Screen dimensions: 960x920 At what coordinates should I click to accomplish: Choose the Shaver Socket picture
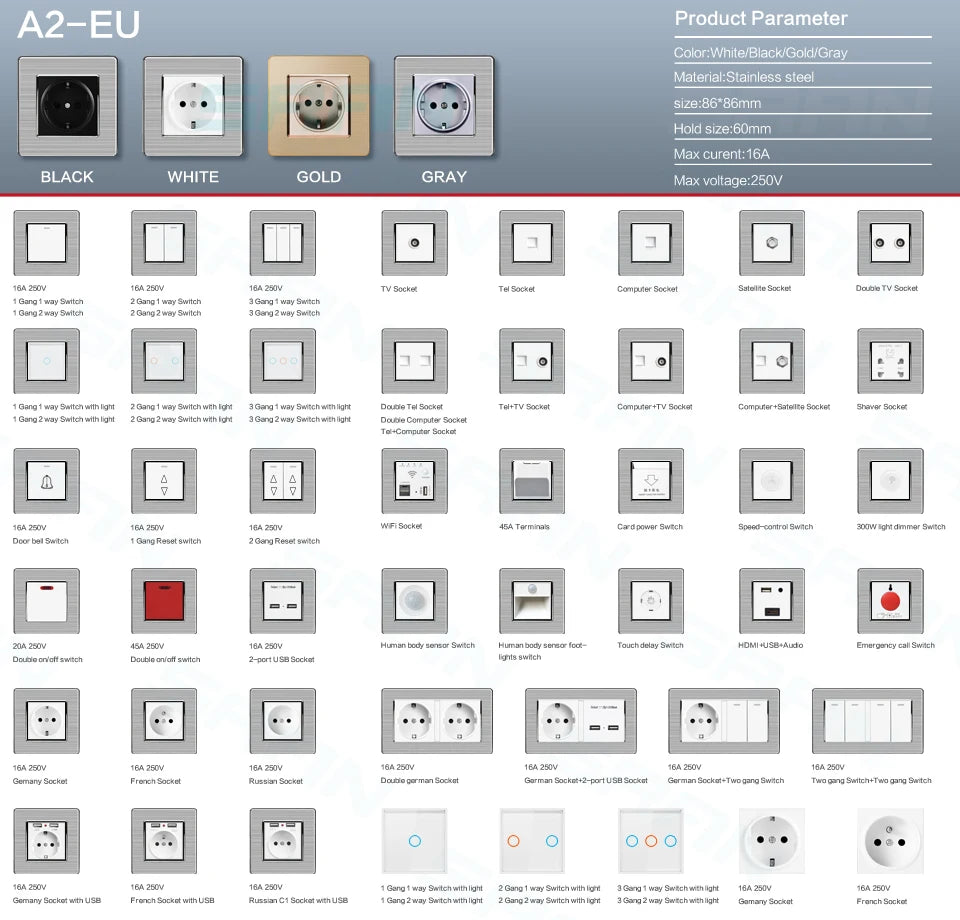[890, 362]
